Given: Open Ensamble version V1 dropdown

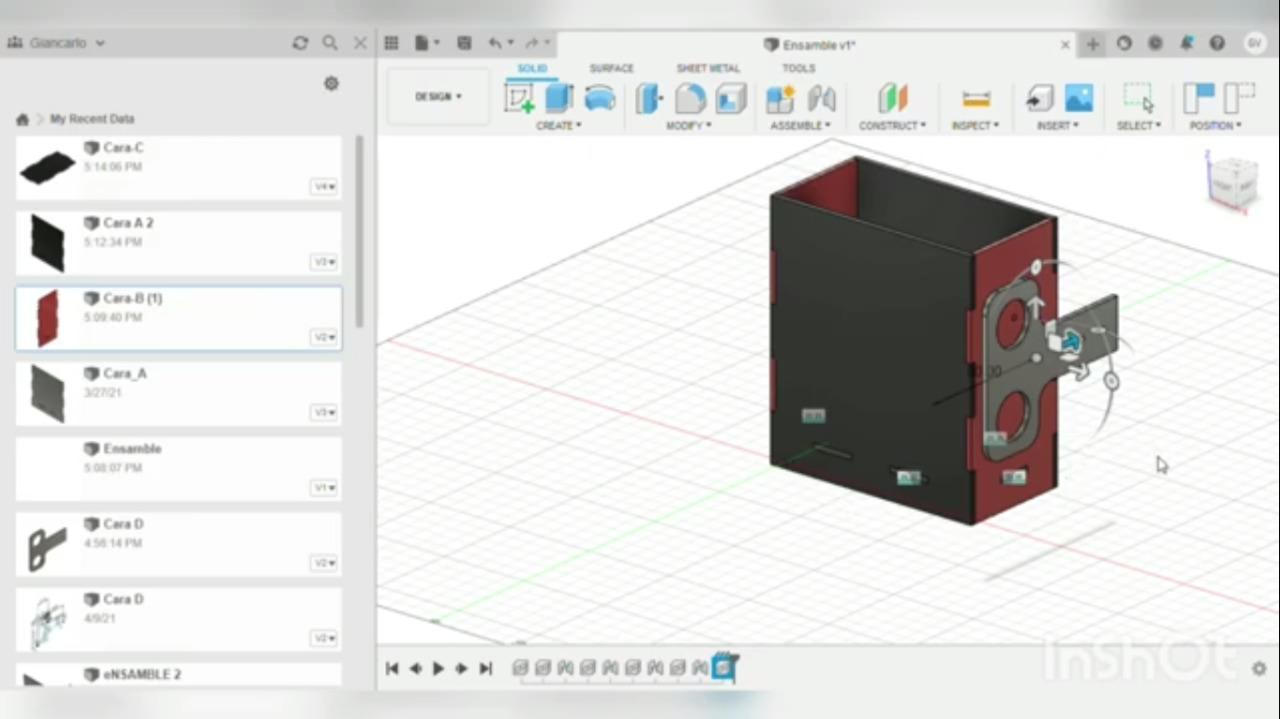Looking at the screenshot, I should [x=324, y=488].
